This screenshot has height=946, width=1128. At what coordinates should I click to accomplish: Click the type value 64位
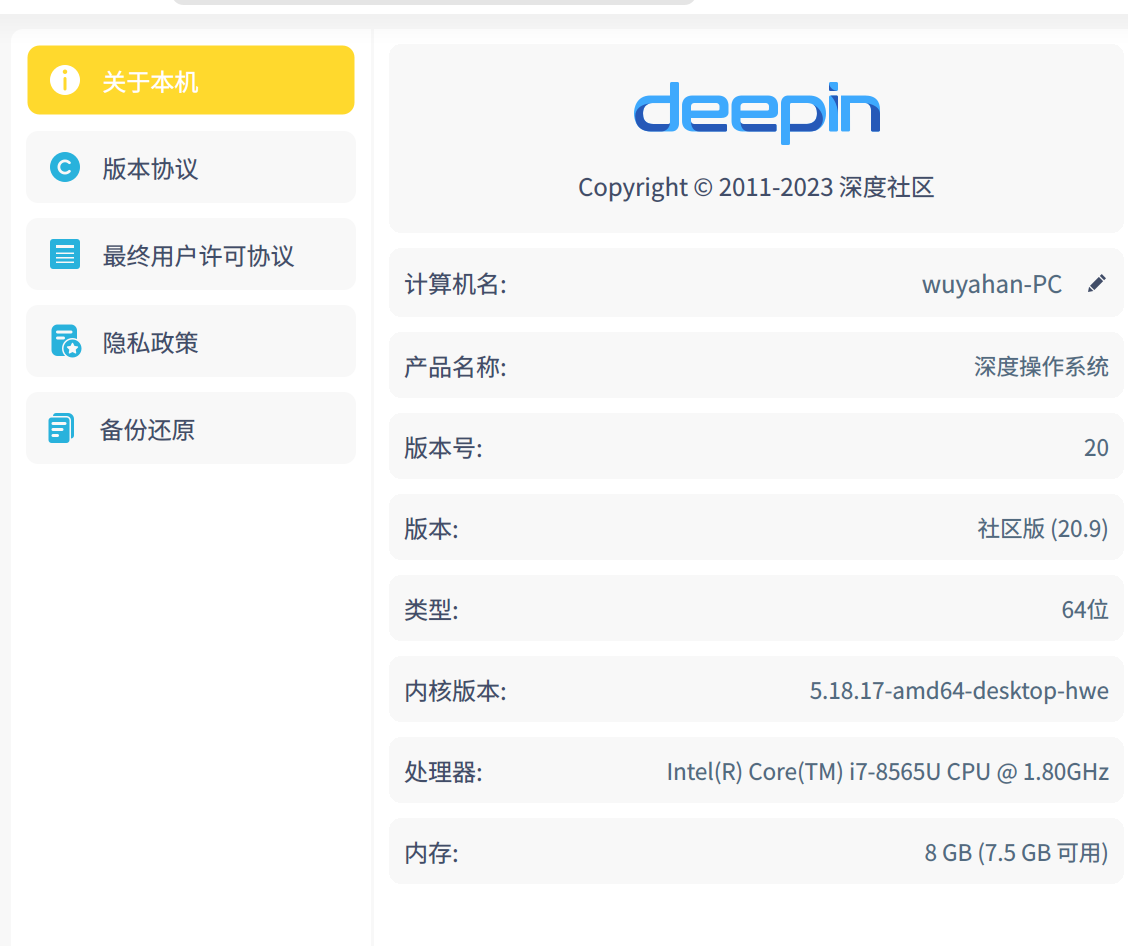pos(1085,609)
